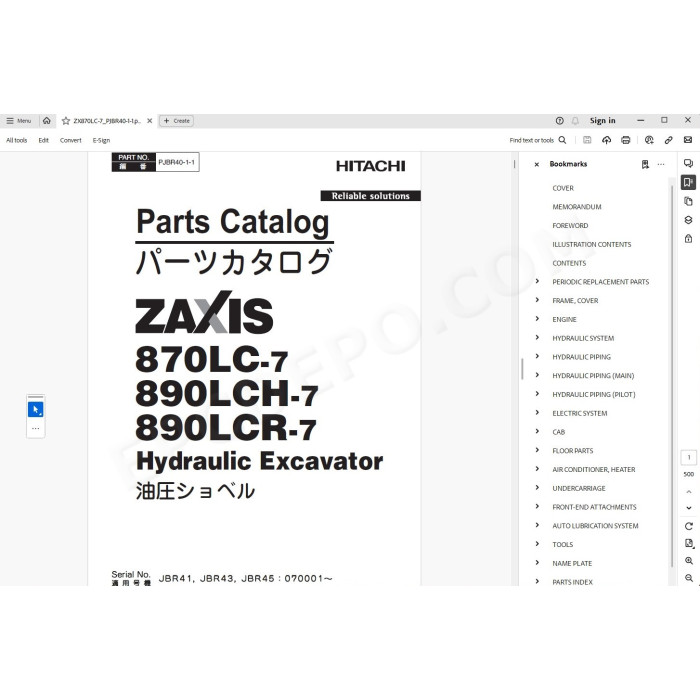
Task: Open COVER bookmark
Action: click(x=563, y=188)
